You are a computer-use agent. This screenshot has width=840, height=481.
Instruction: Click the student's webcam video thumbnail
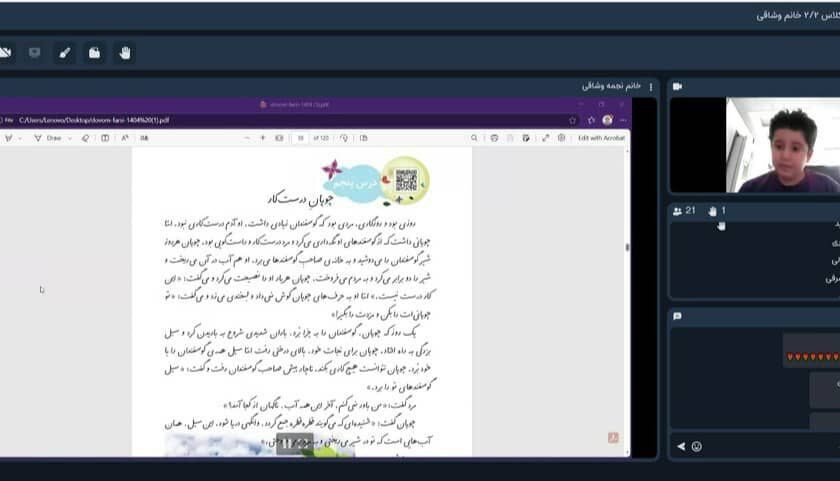782,145
